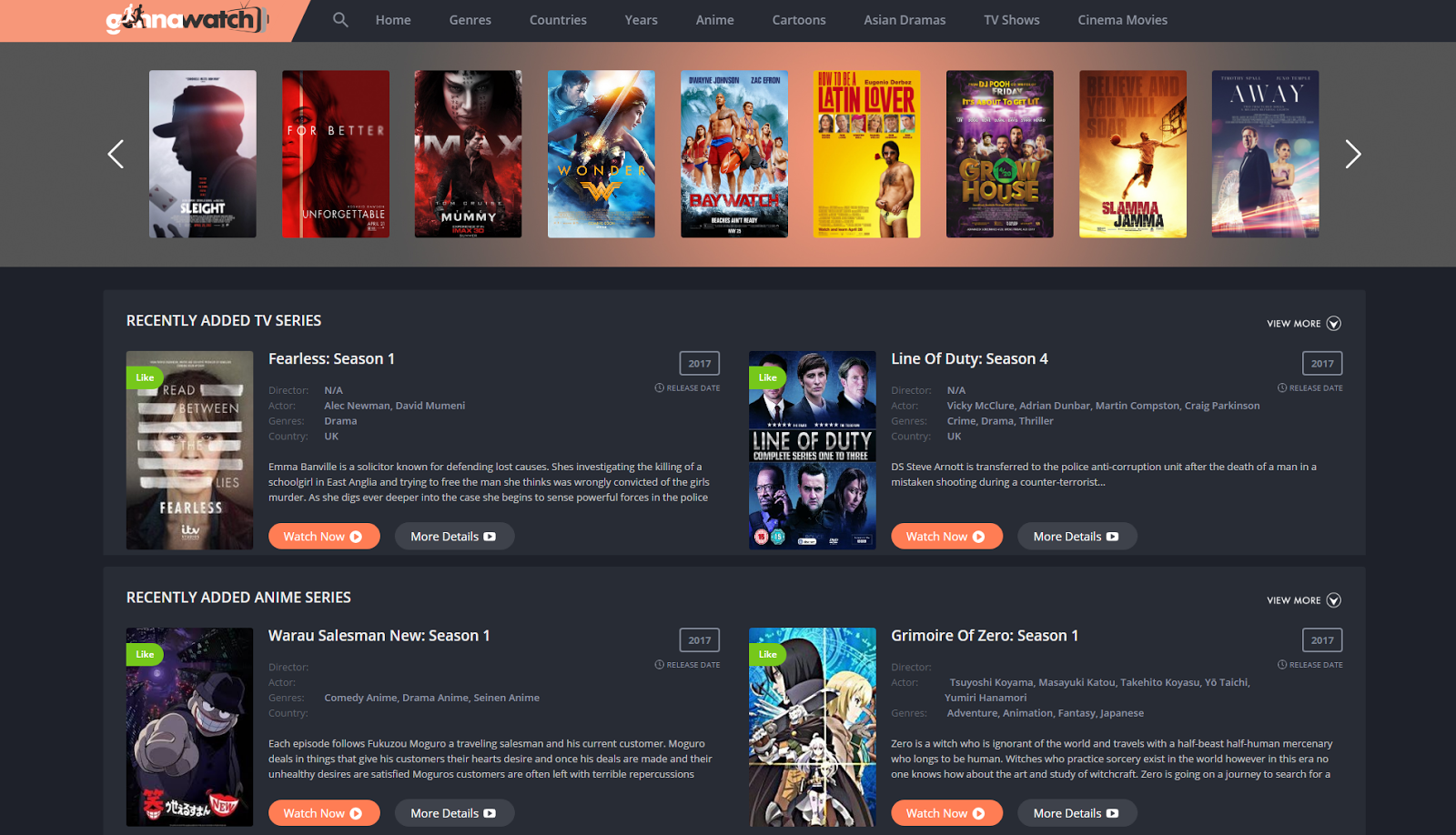This screenshot has height=835, width=1456.
Task: Advance the movie carousel with right arrow
Action: click(x=1353, y=154)
